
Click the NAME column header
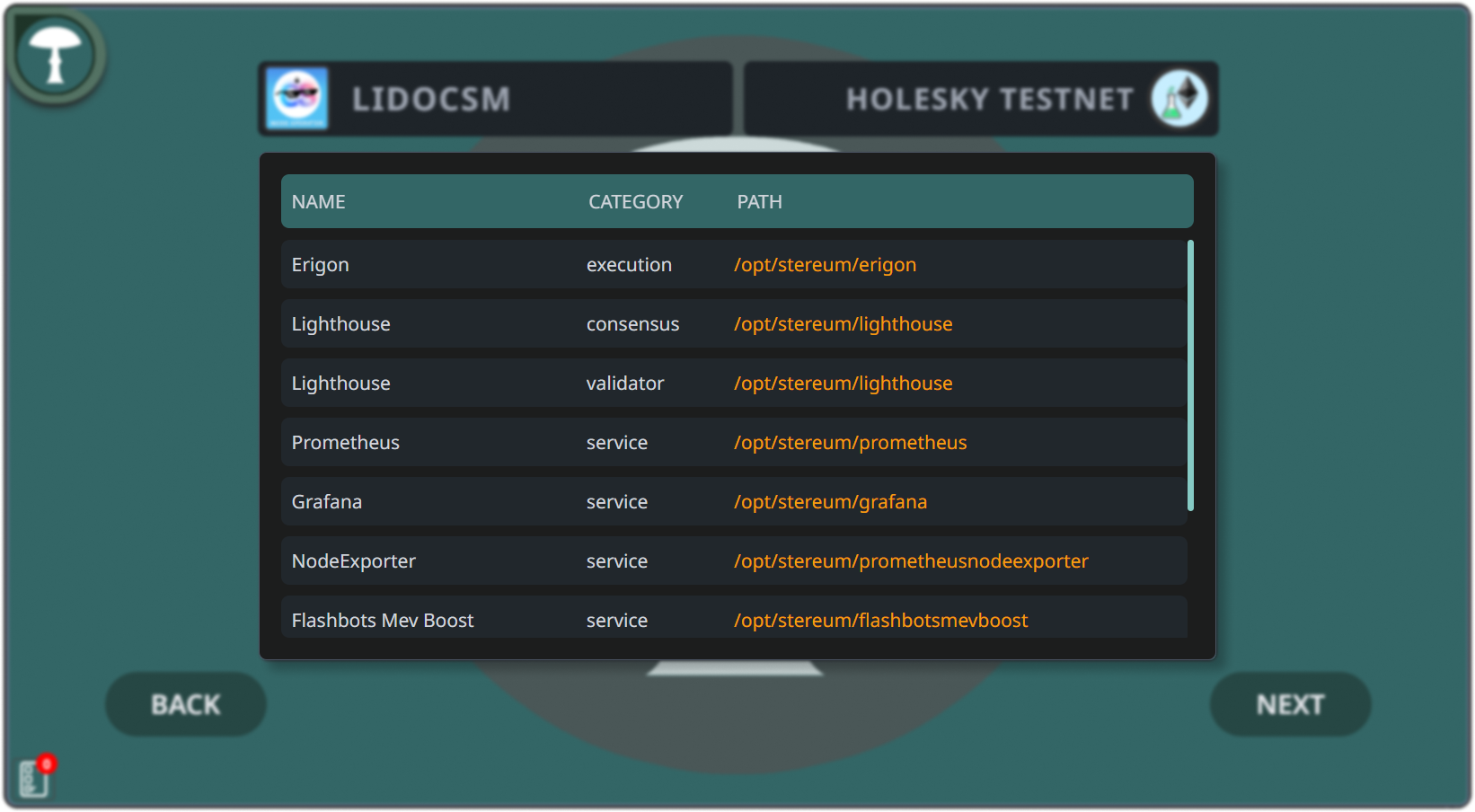point(318,202)
